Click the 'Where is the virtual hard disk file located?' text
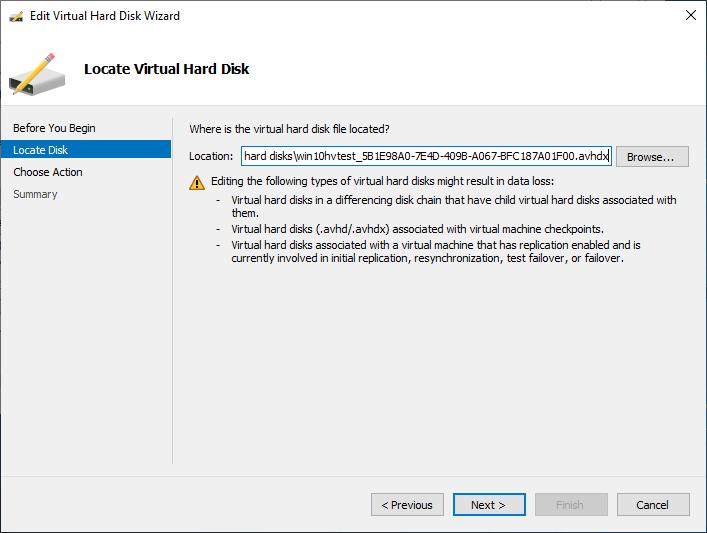The image size is (707, 533). click(x=289, y=129)
